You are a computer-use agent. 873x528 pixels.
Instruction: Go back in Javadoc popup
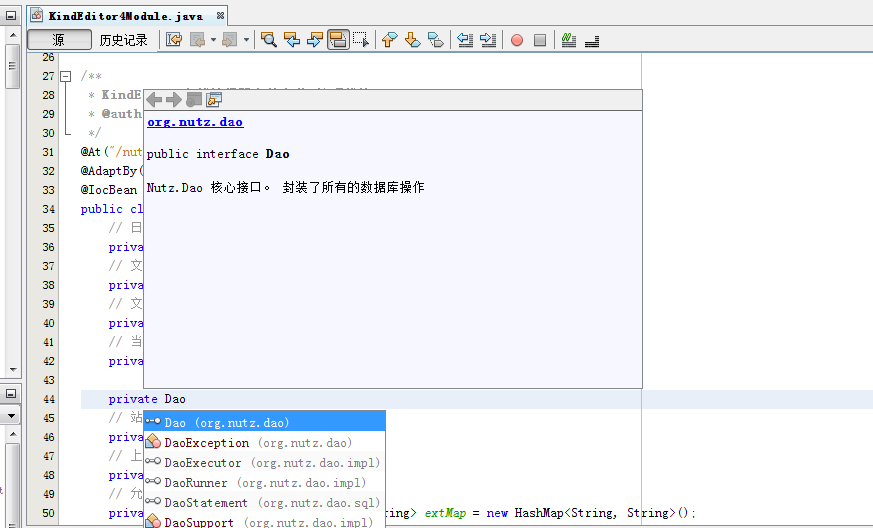tap(154, 100)
